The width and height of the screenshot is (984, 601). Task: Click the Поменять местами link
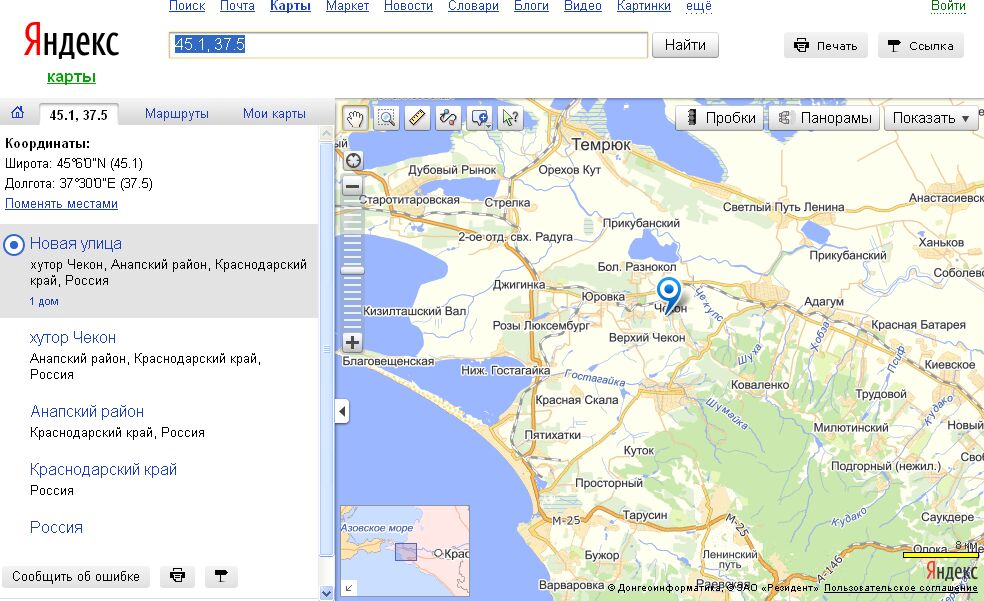(61, 204)
